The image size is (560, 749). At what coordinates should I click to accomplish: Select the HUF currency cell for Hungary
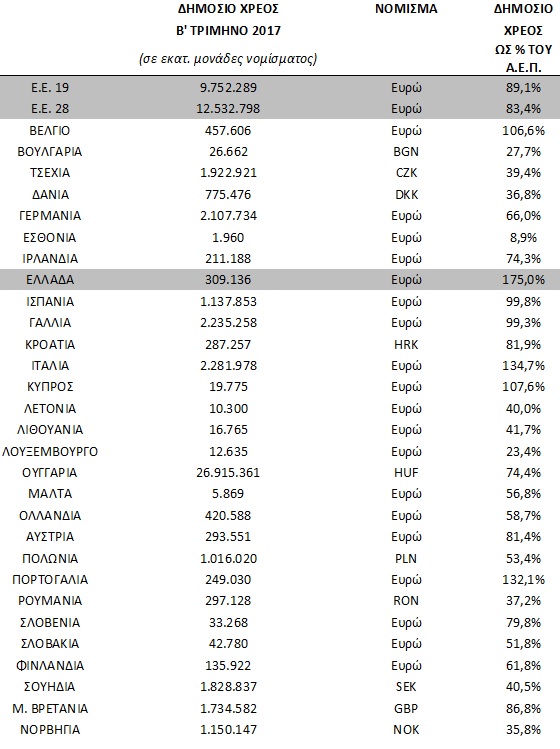[x=406, y=473]
